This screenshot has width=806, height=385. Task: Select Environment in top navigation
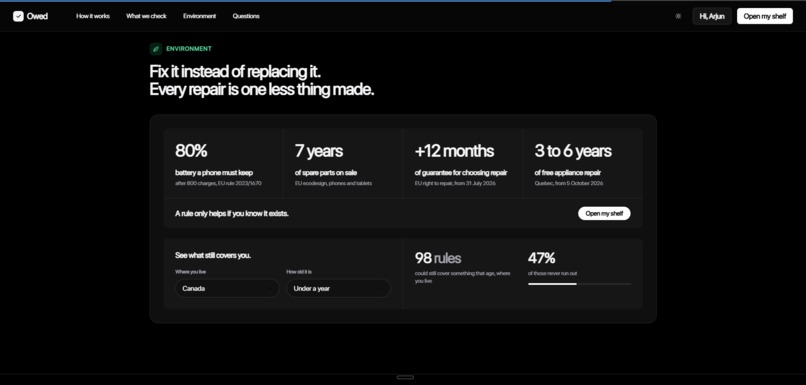[x=199, y=16]
